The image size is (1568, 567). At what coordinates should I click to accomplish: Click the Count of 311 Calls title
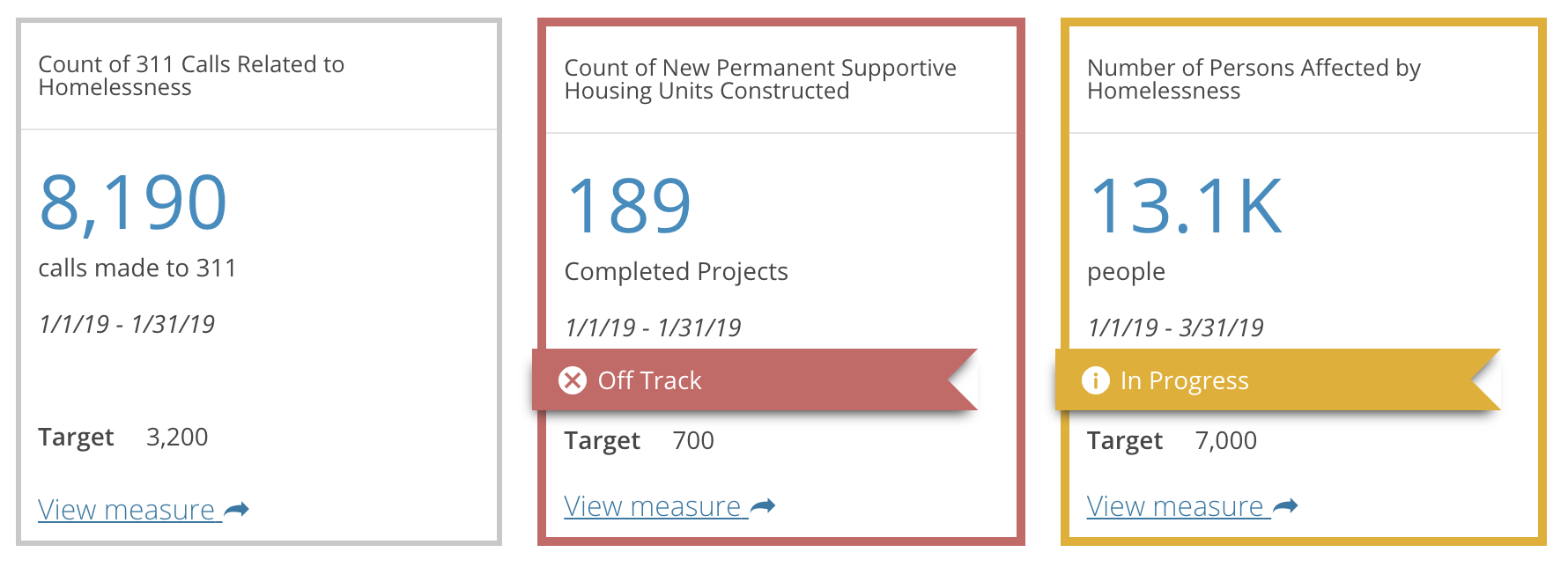coord(191,76)
